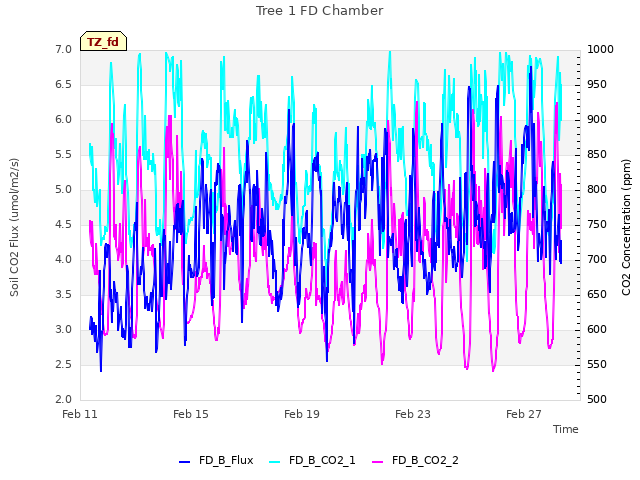Click the 800 right axis tick label
The height and width of the screenshot is (480, 640).
pyautogui.click(x=597, y=190)
